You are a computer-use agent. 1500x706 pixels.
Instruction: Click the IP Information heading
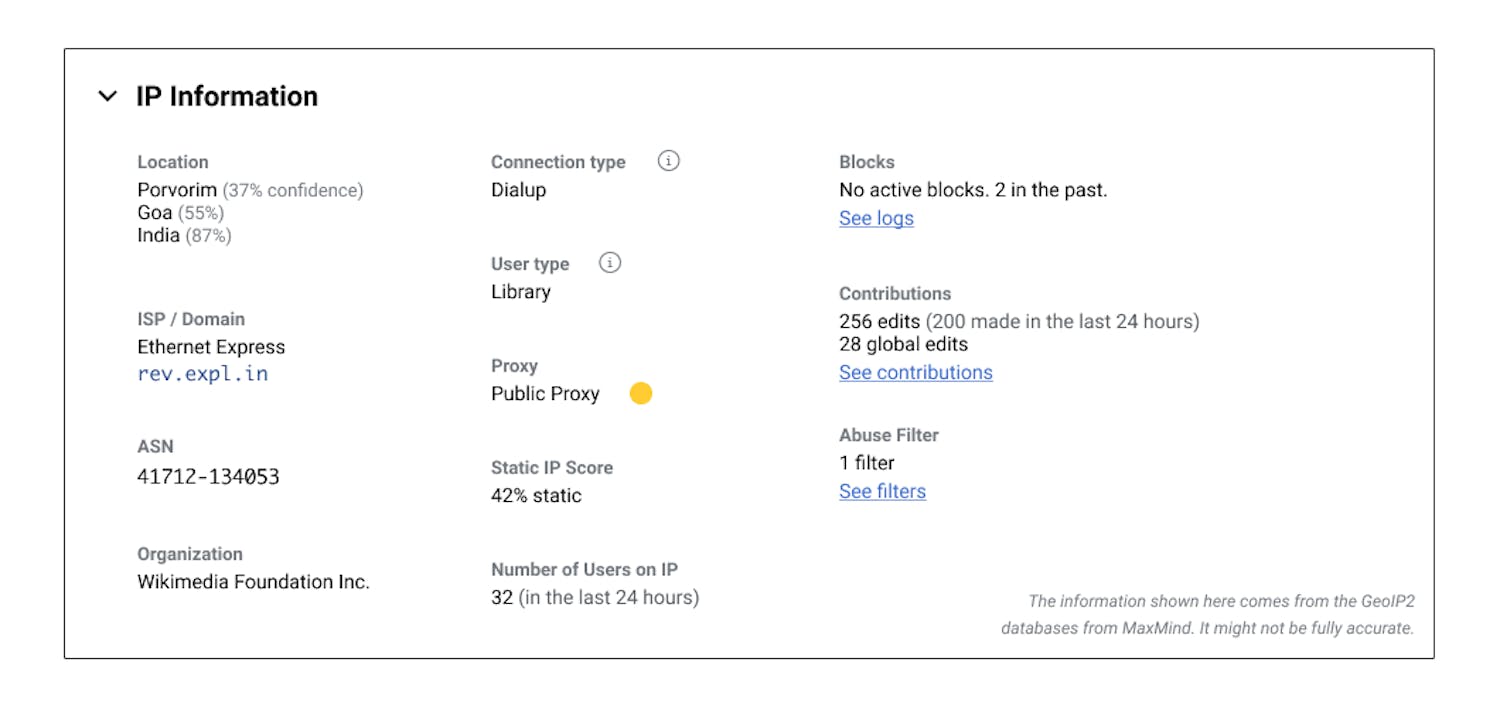click(227, 96)
